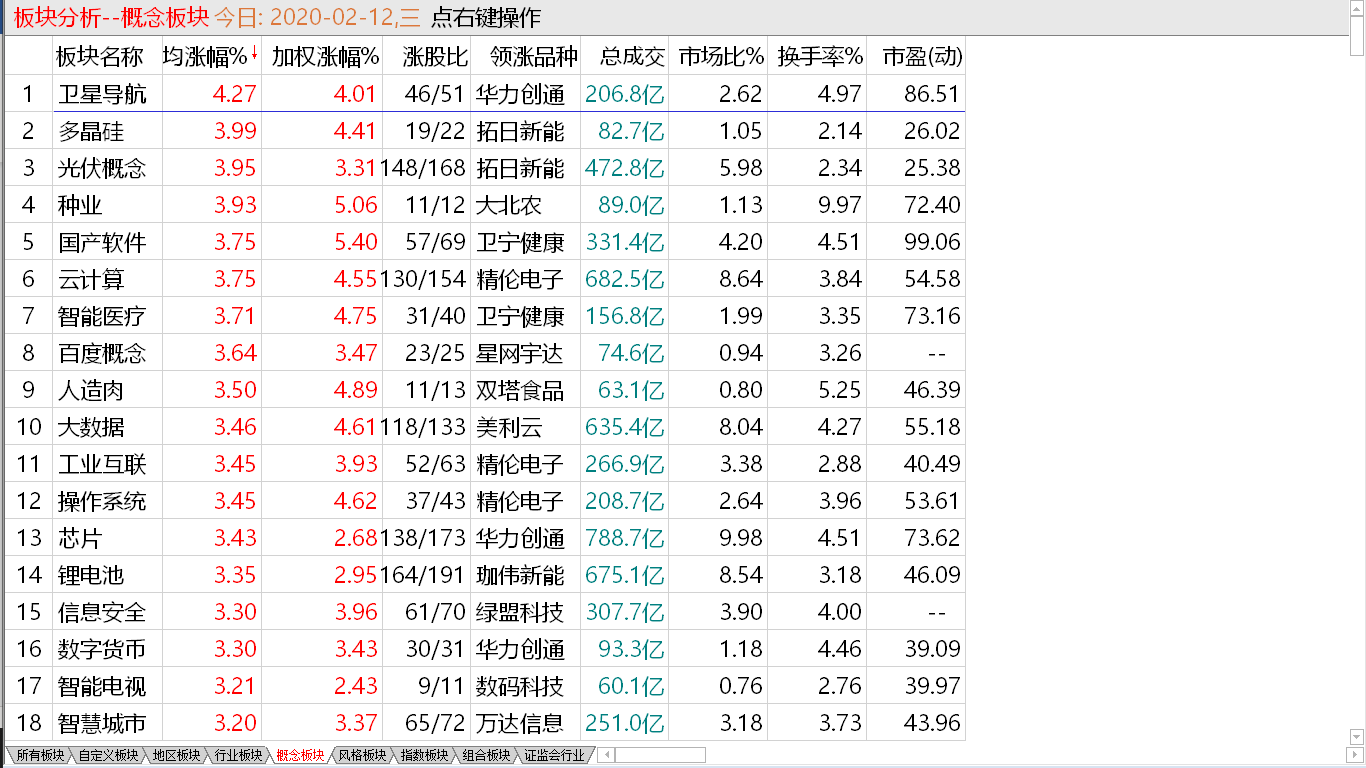
Task: Open the 证监会行业 tab
Action: 554,756
